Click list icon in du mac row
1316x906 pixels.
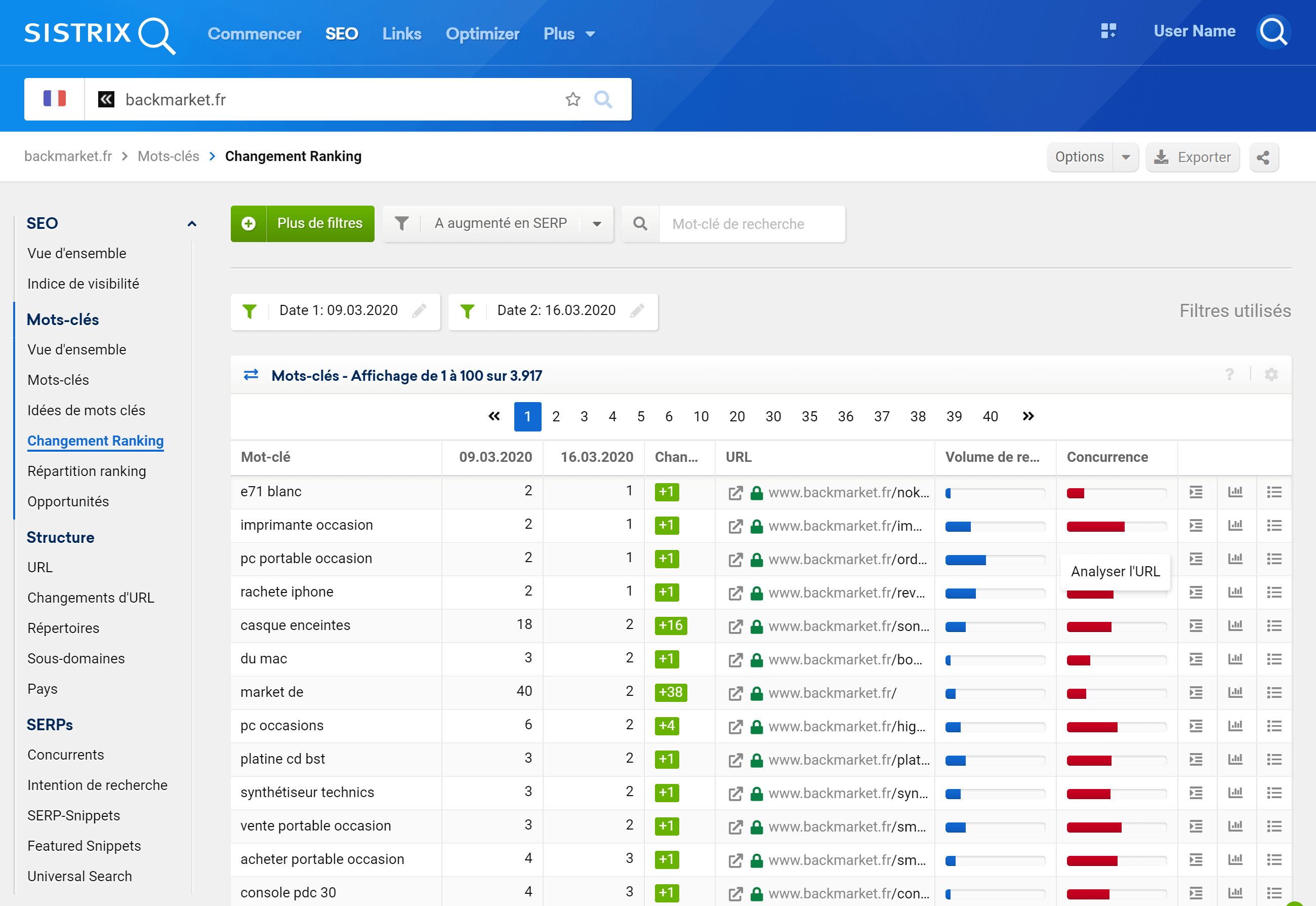click(x=1274, y=659)
